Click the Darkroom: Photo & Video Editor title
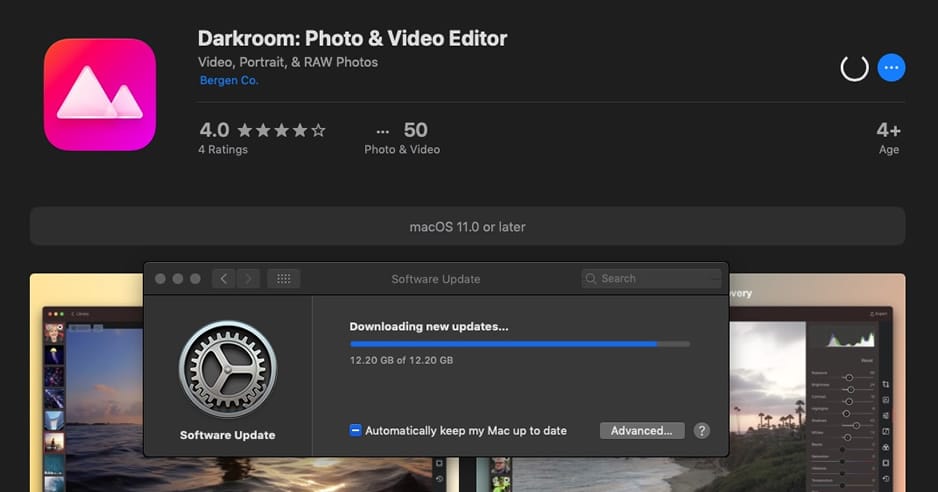 coord(352,38)
